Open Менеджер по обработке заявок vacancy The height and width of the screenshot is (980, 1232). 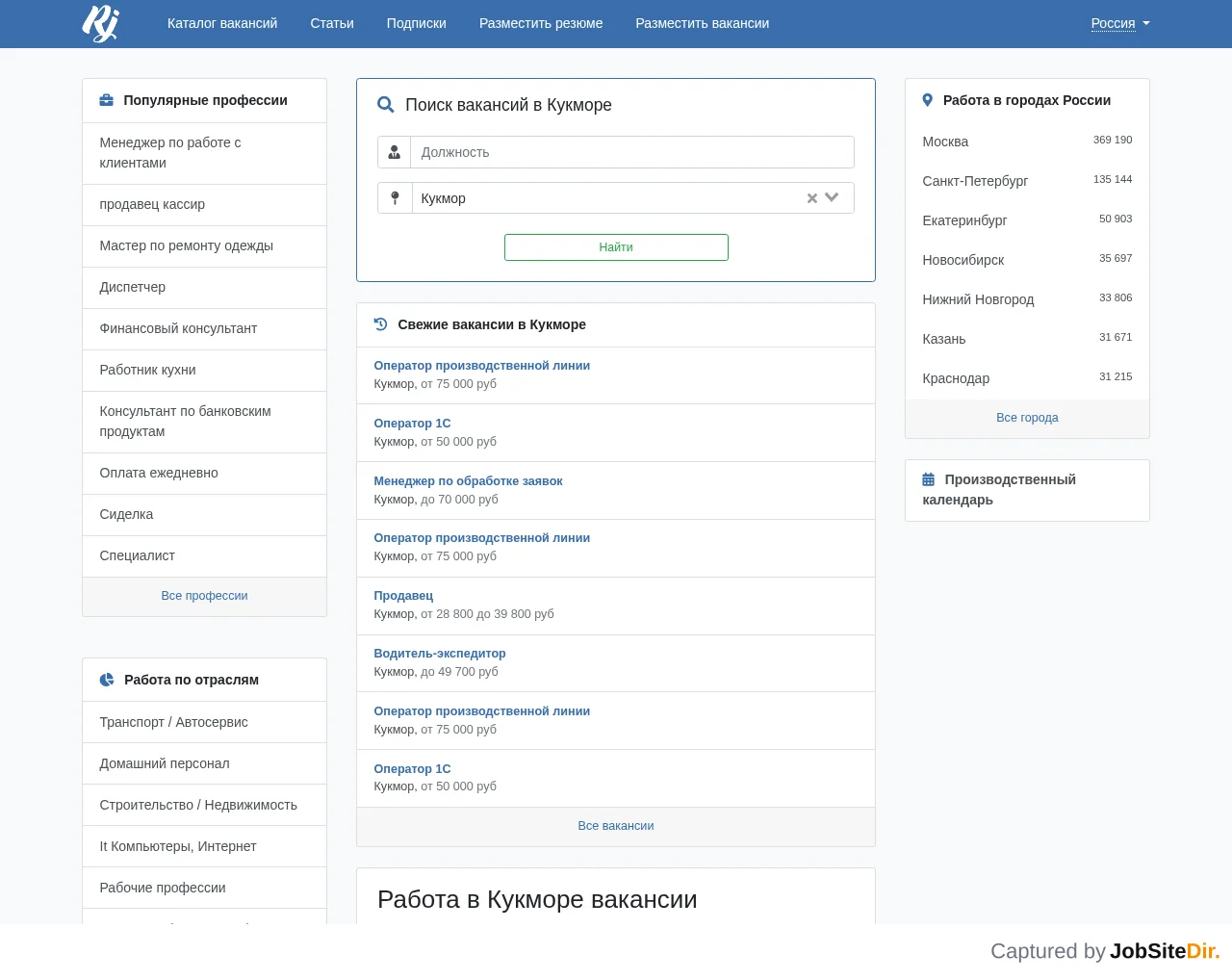(x=468, y=481)
